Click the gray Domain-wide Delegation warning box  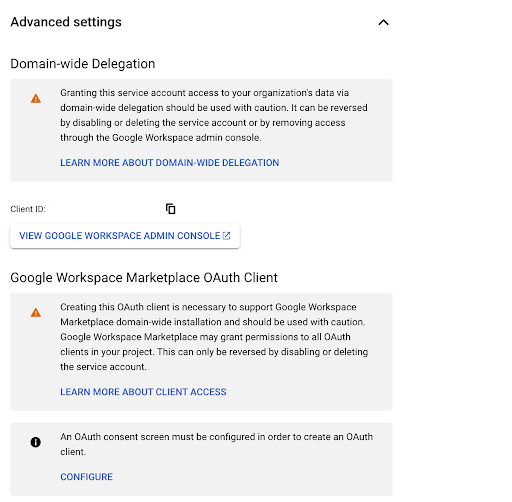201,130
